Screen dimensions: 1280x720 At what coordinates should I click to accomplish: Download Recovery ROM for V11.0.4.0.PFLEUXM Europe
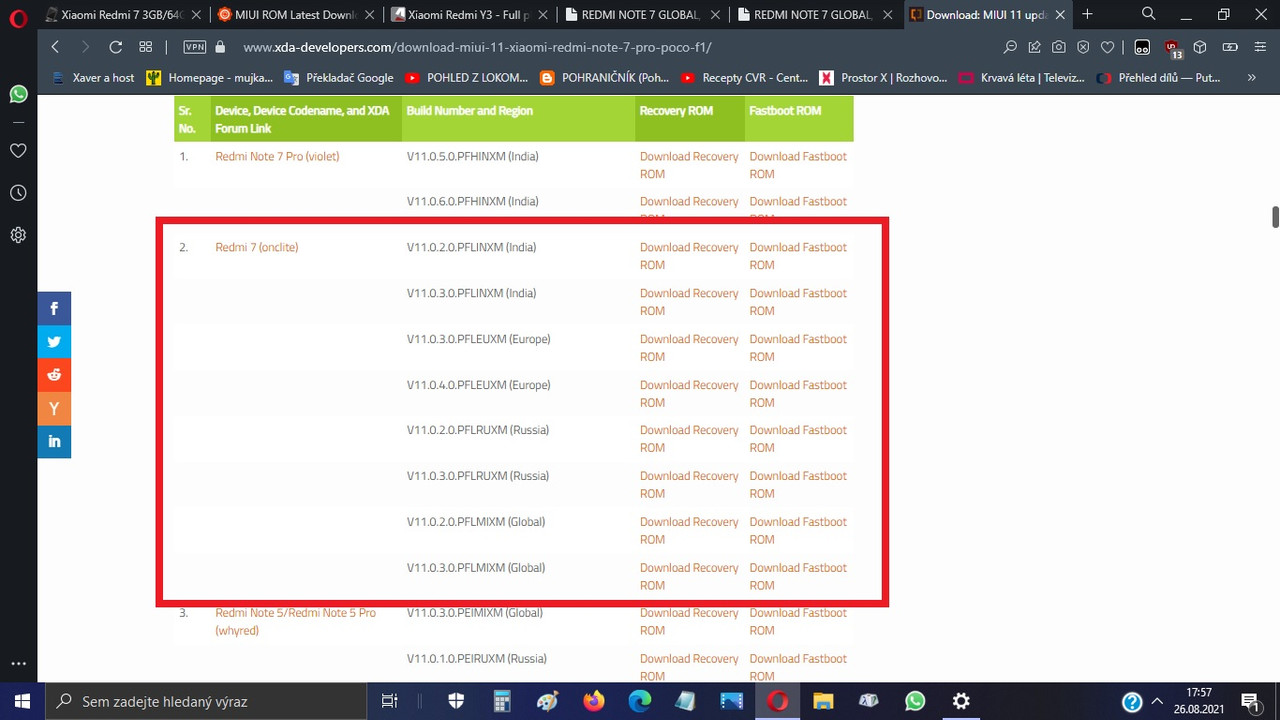(689, 393)
